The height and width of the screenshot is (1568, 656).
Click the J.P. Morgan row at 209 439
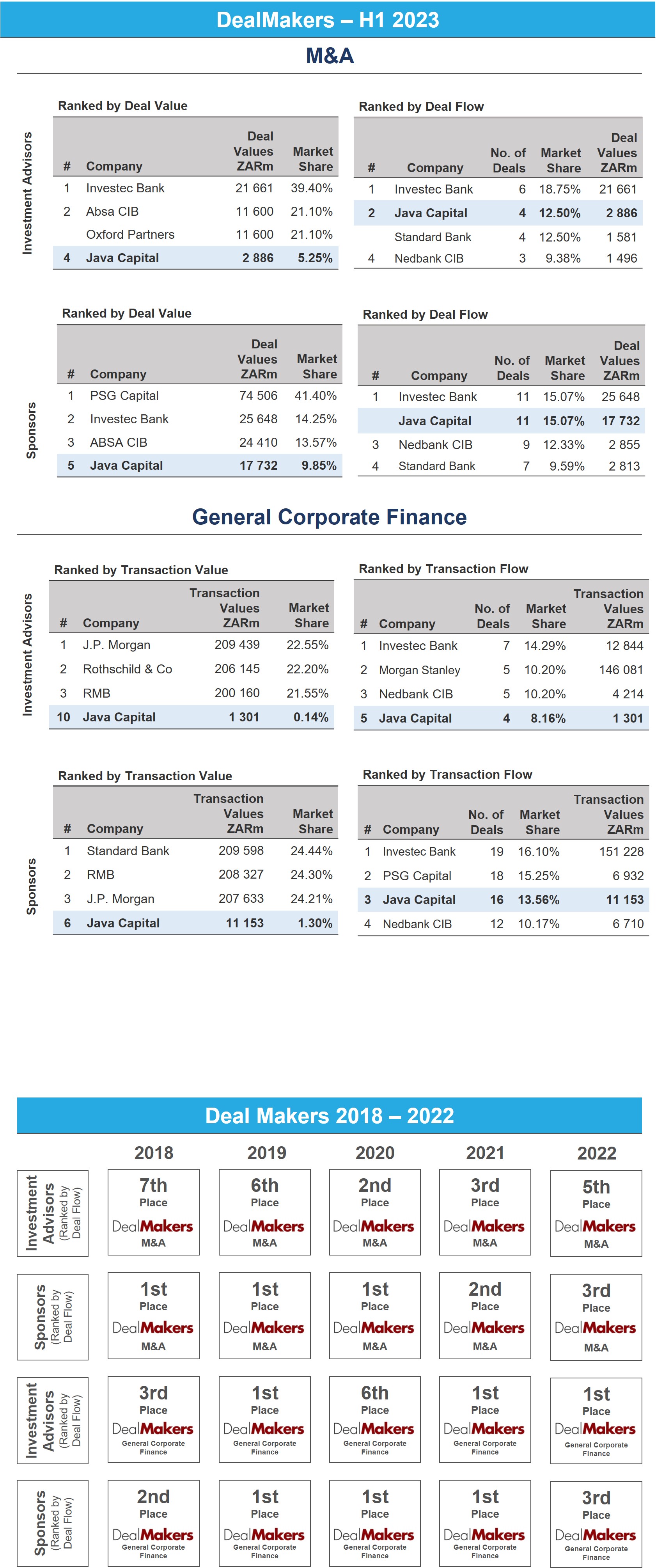[x=191, y=645]
